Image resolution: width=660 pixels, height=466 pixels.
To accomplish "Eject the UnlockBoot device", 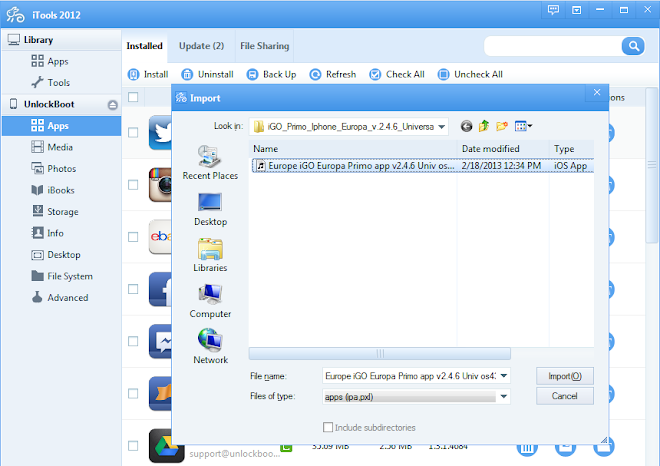I will pyautogui.click(x=112, y=104).
